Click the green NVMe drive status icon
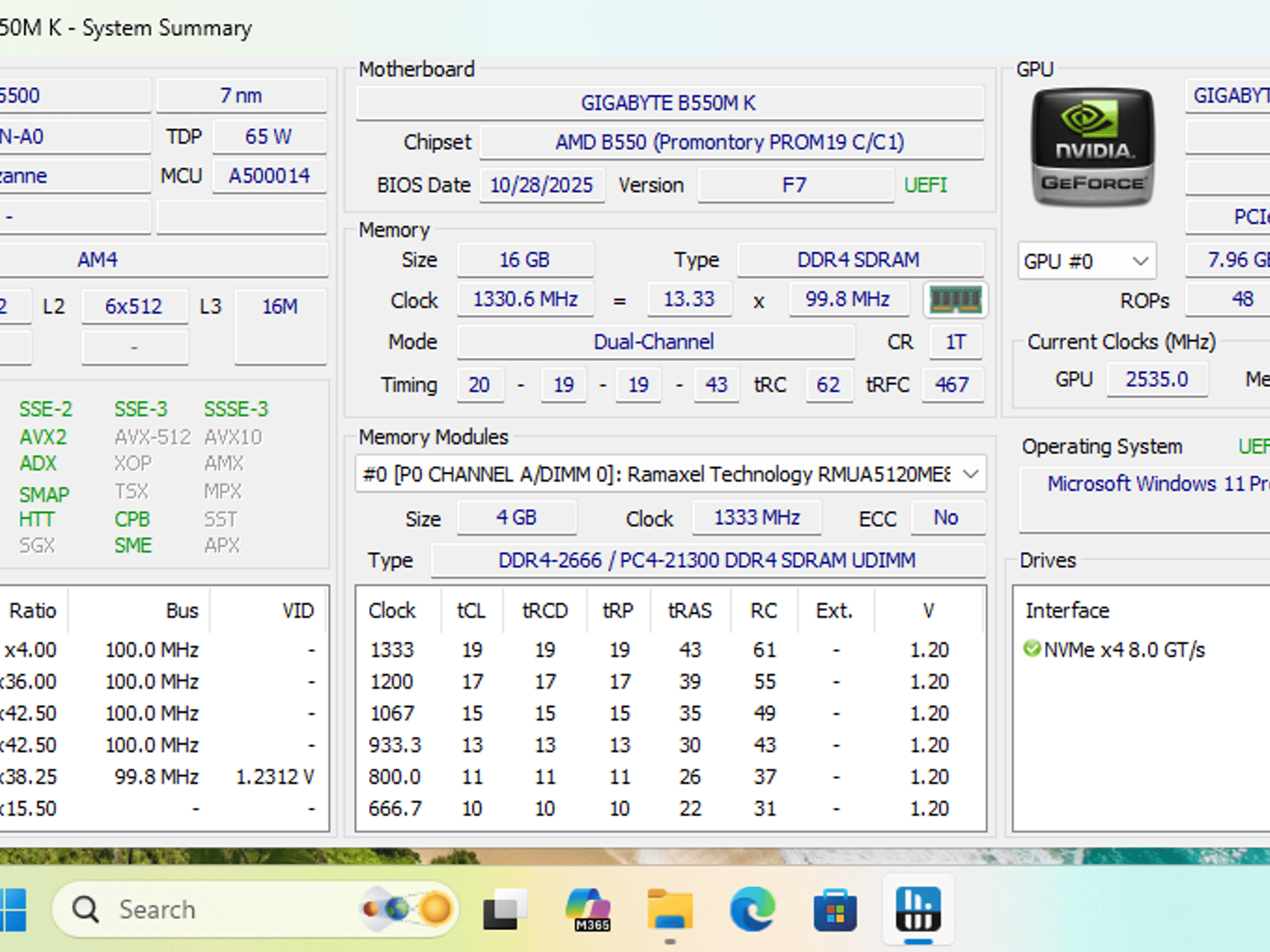The image size is (1270, 952). (1032, 649)
